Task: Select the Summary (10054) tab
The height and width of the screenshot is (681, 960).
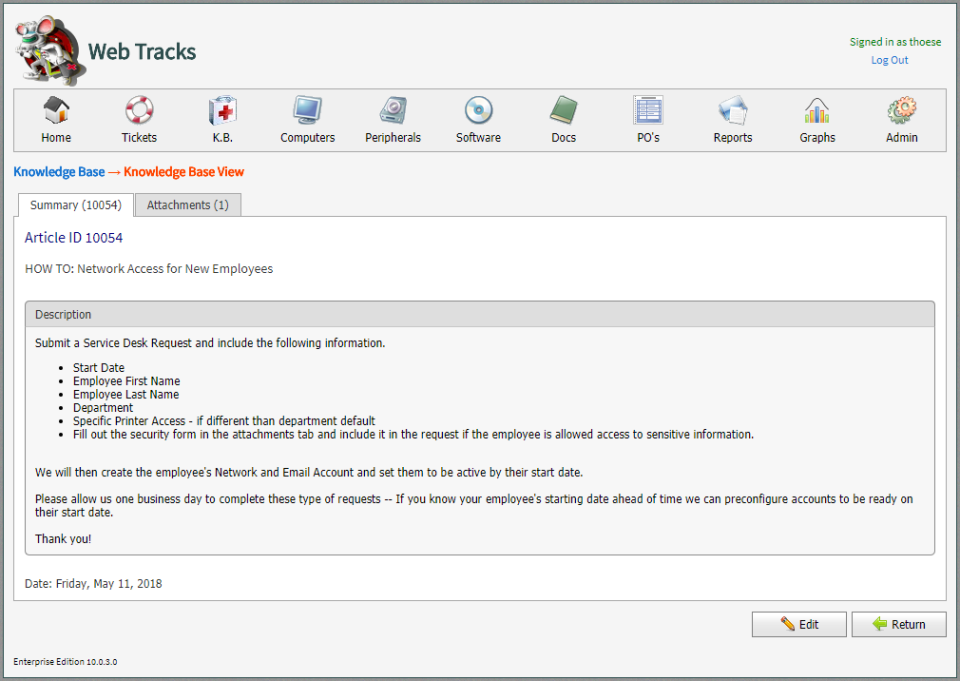Action: coord(75,204)
